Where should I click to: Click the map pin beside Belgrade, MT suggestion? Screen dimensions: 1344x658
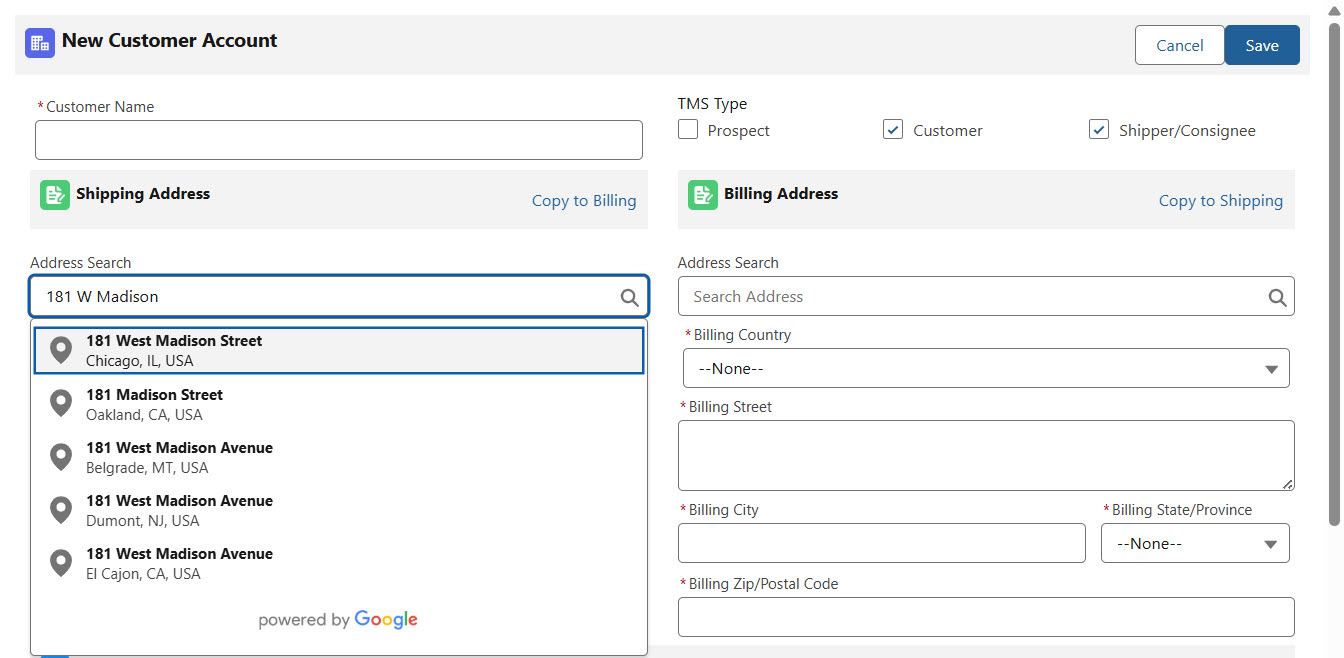(61, 457)
